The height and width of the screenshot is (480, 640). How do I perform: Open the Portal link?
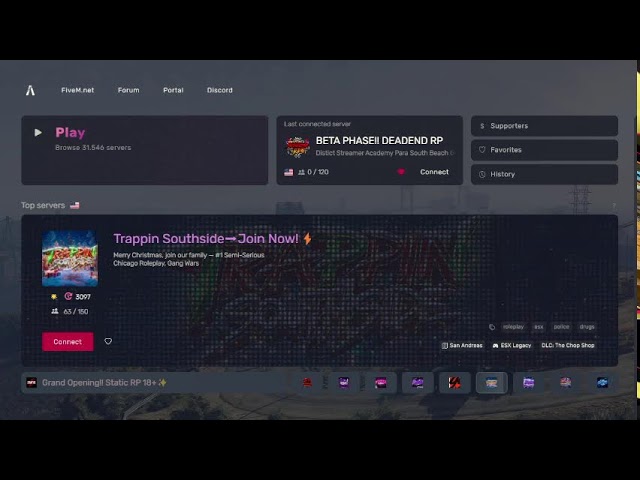click(x=173, y=90)
